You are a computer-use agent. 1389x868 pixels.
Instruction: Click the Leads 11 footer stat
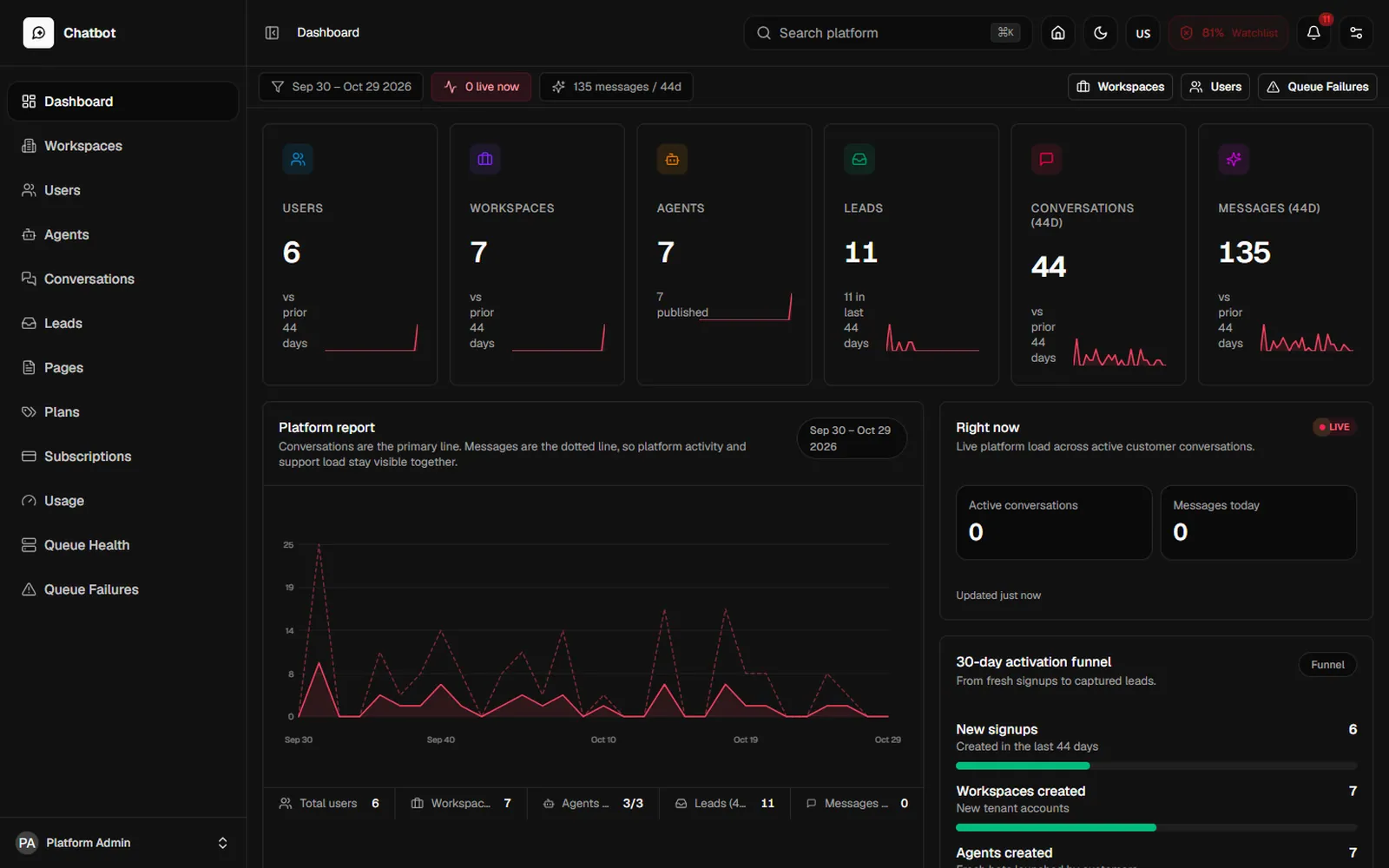725,804
